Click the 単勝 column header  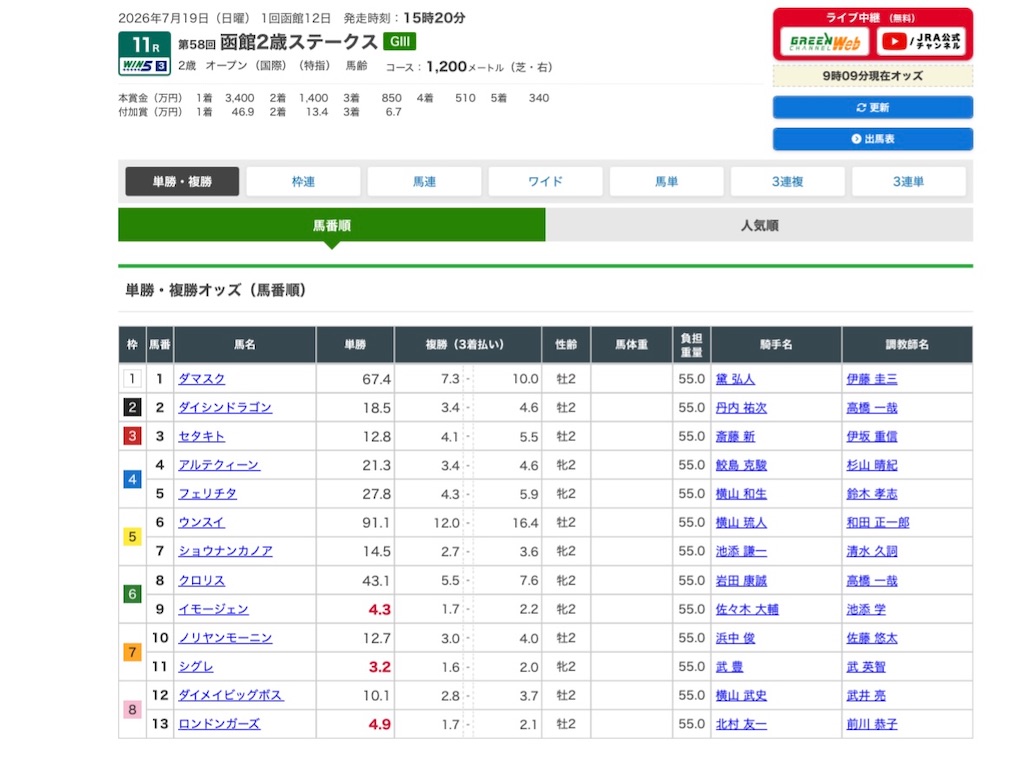pos(355,344)
